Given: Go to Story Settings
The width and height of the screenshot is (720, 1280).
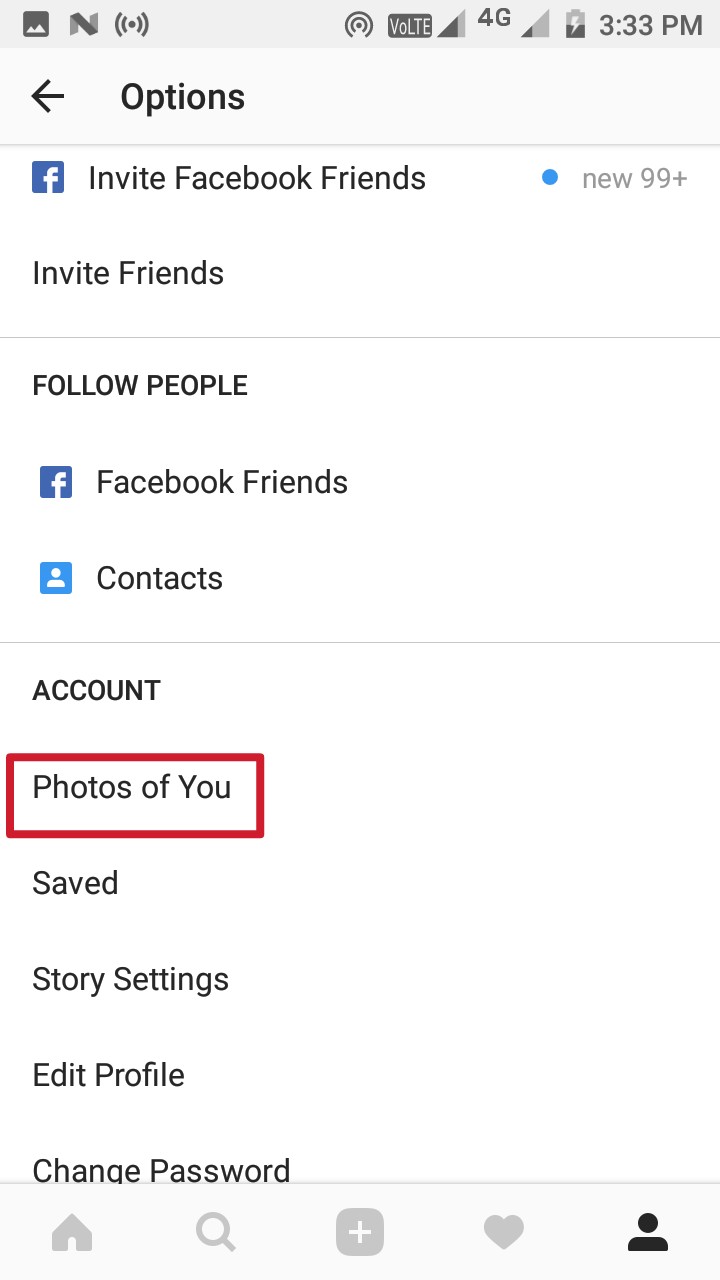Looking at the screenshot, I should coord(130,979).
